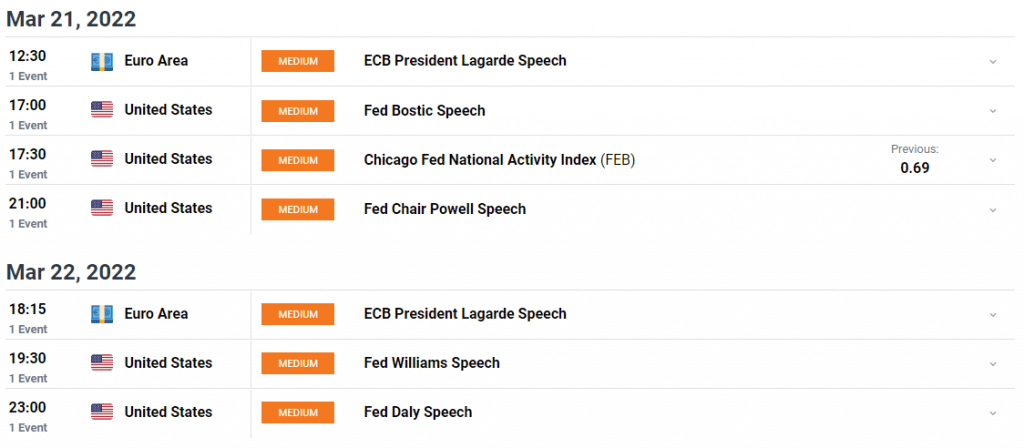1024x448 pixels.
Task: Click MEDIUM badge on Fed Bostic row
Action: [298, 111]
